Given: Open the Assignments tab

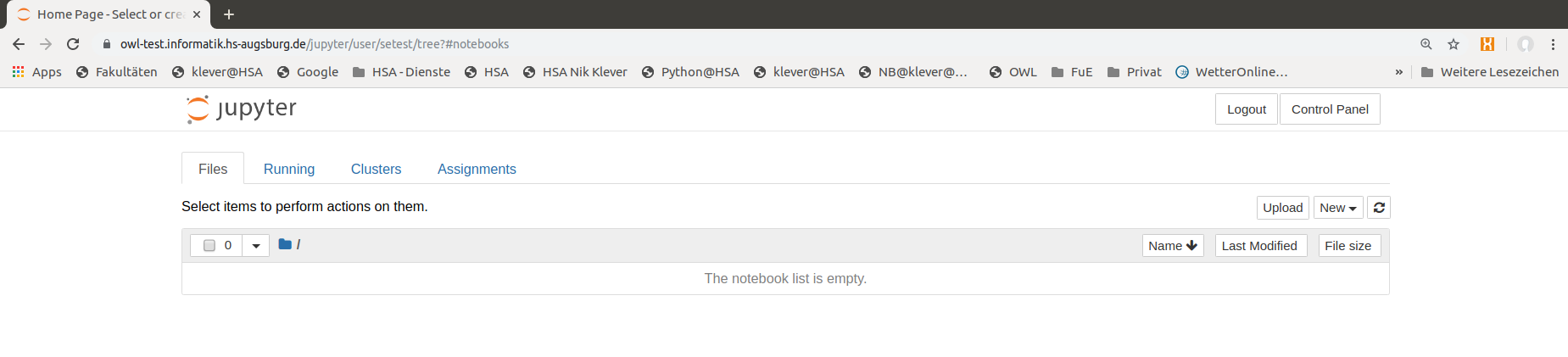Looking at the screenshot, I should point(477,169).
